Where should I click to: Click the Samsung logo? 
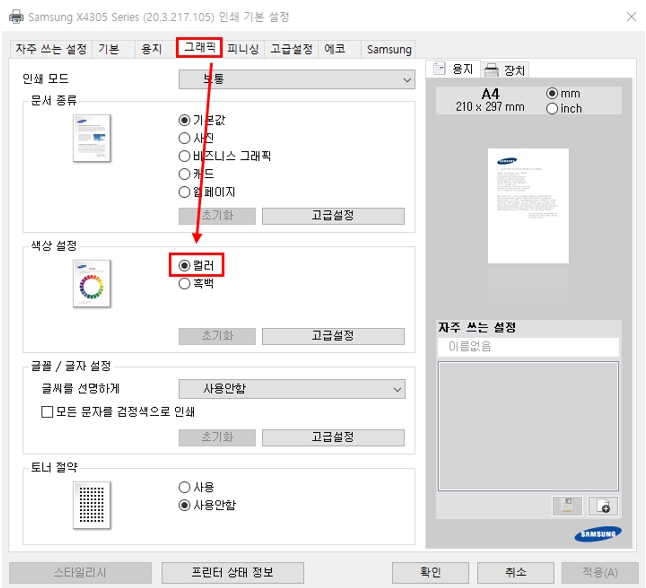pyautogui.click(x=598, y=534)
